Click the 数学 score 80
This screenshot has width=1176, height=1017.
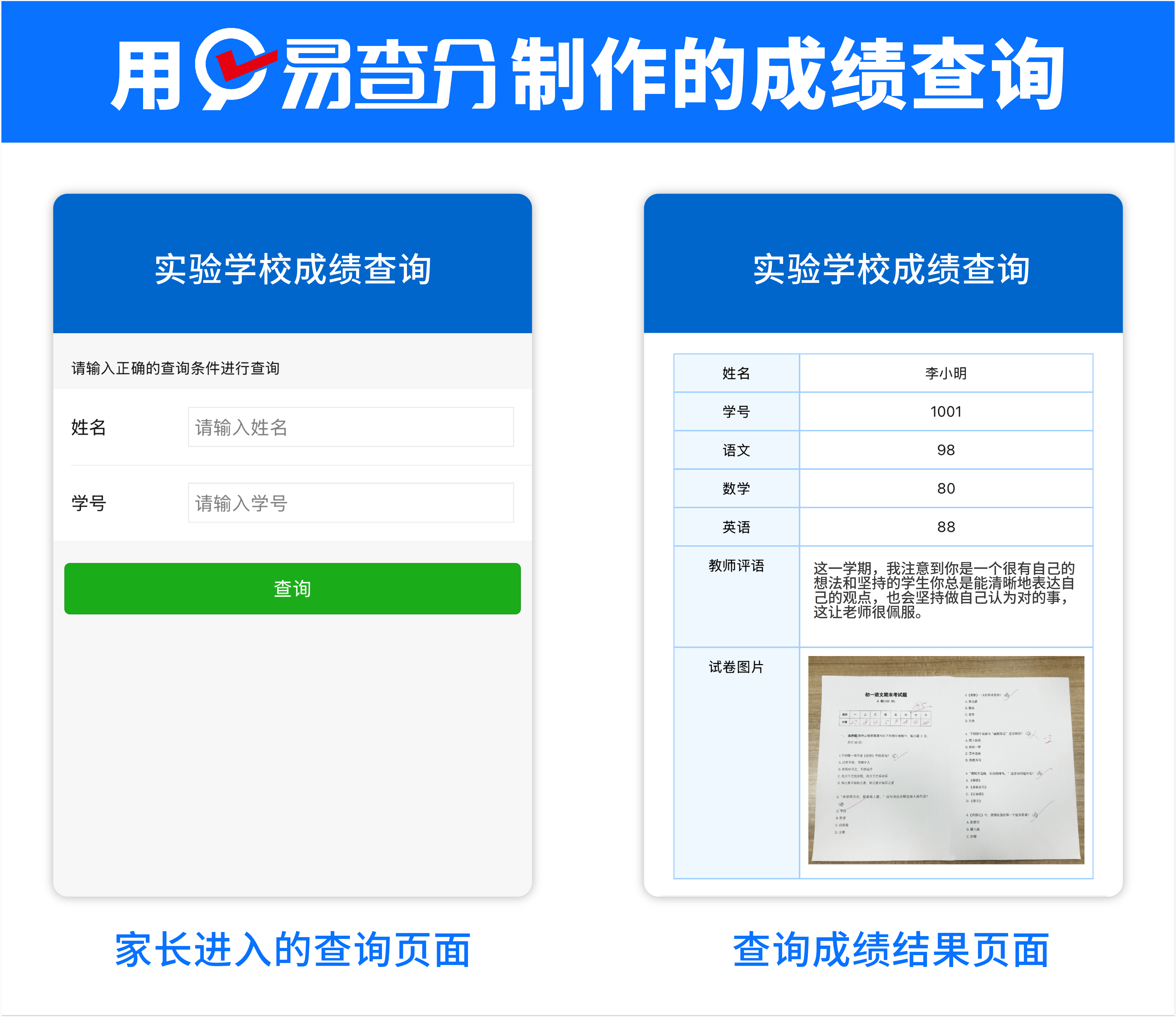coord(946,489)
